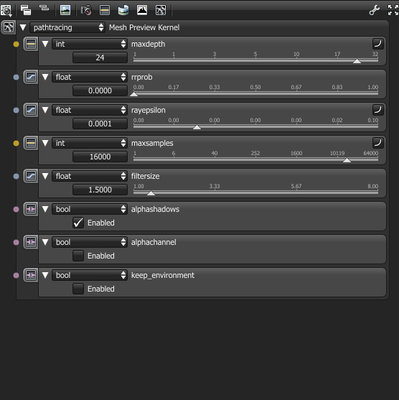Click the environment panorama icon in toolbar

[x=123, y=10]
